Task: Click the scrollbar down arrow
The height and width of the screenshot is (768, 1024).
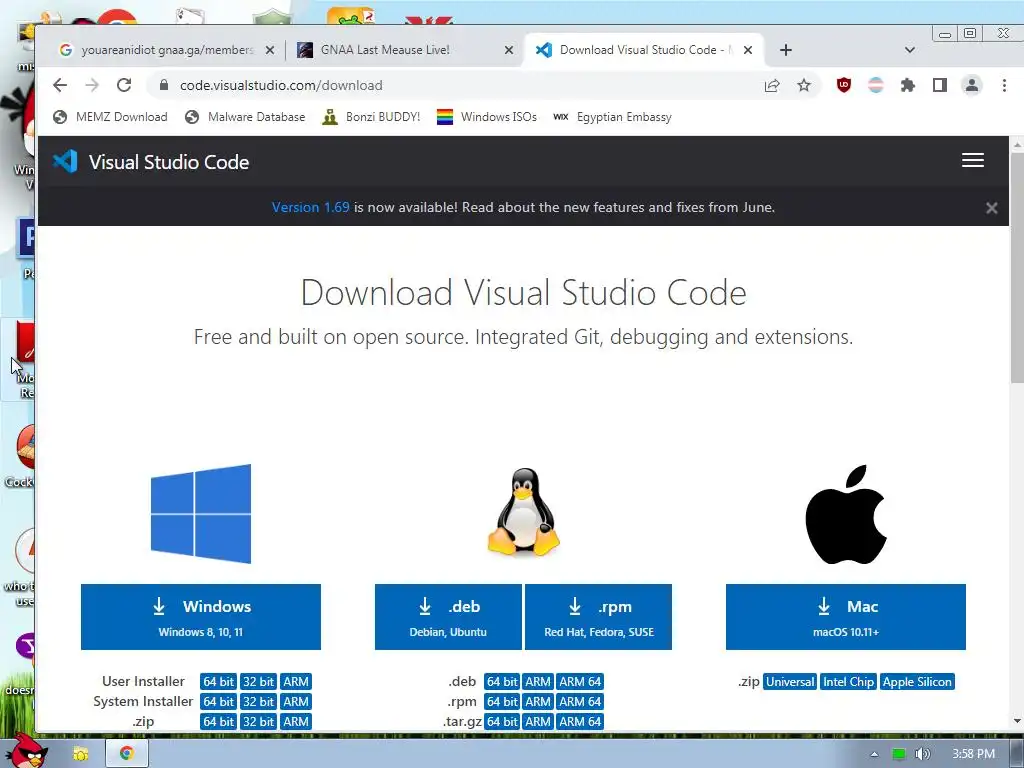Action: tap(1017, 722)
